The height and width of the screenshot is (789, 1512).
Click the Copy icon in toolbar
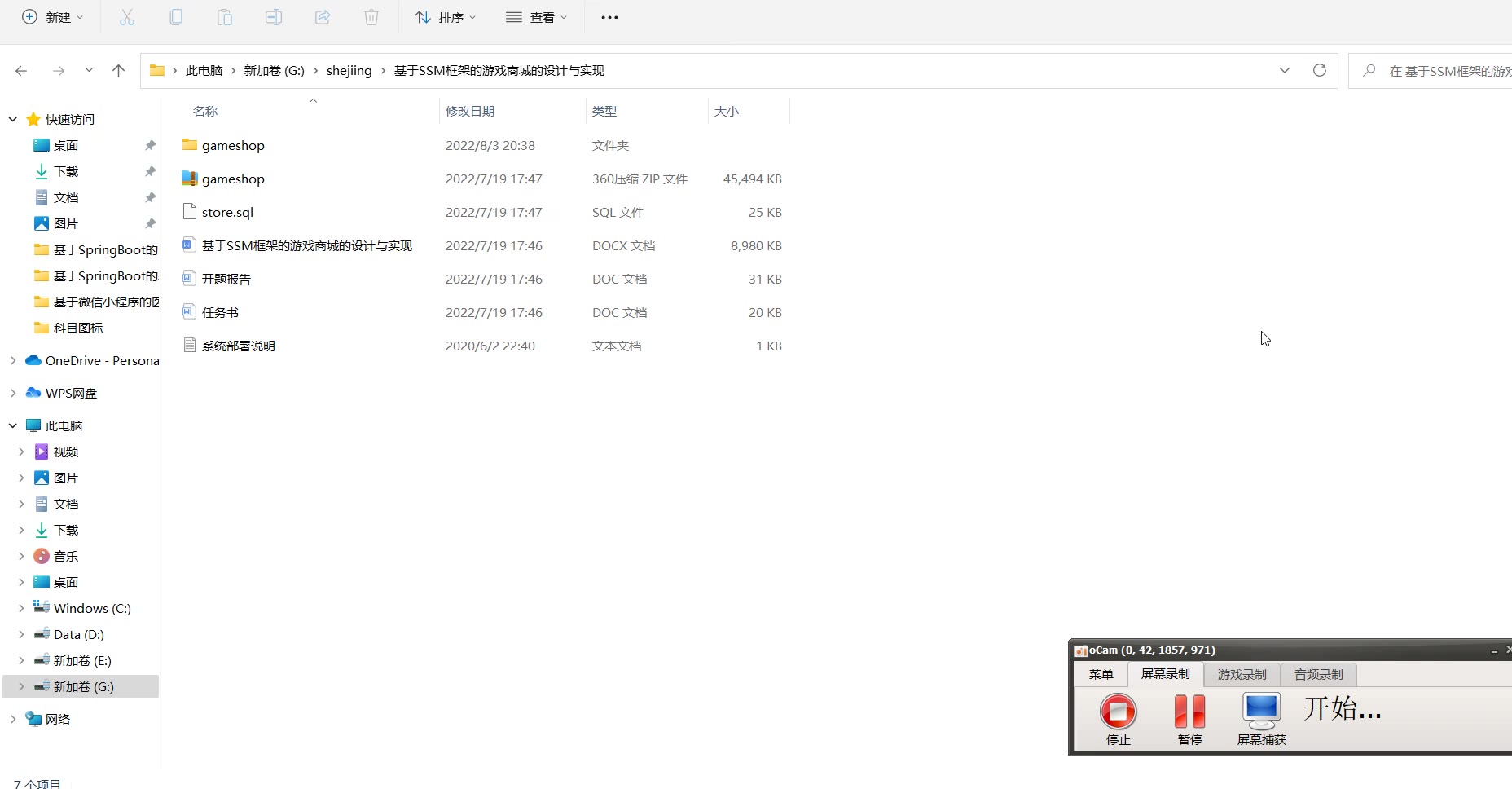coord(176,17)
